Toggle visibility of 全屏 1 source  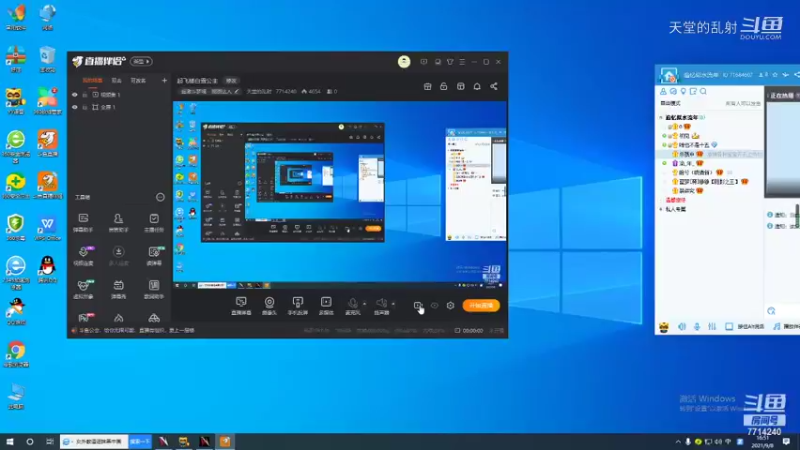coord(74,107)
